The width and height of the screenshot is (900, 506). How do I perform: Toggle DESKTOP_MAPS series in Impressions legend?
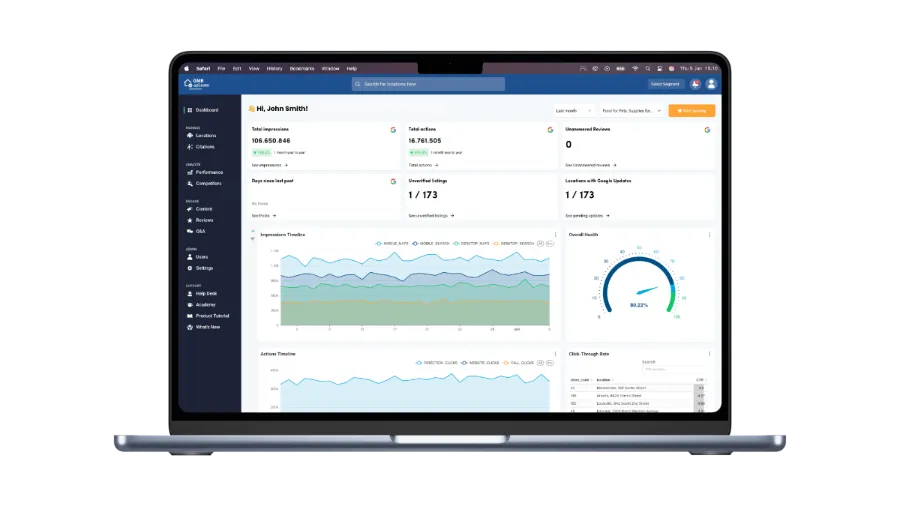[x=471, y=244]
